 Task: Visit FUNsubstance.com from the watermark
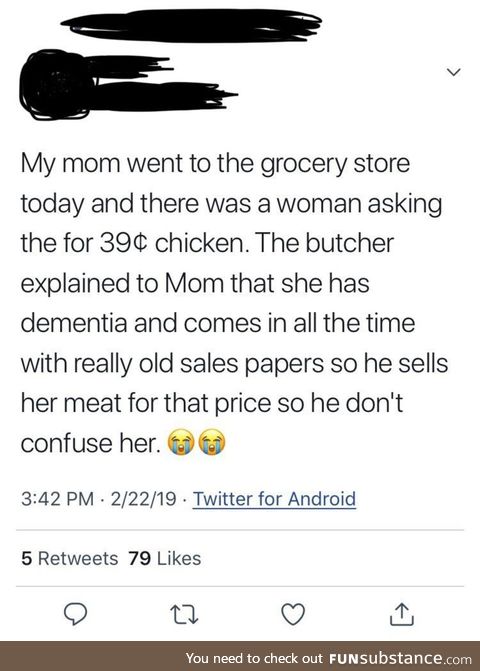[400, 658]
